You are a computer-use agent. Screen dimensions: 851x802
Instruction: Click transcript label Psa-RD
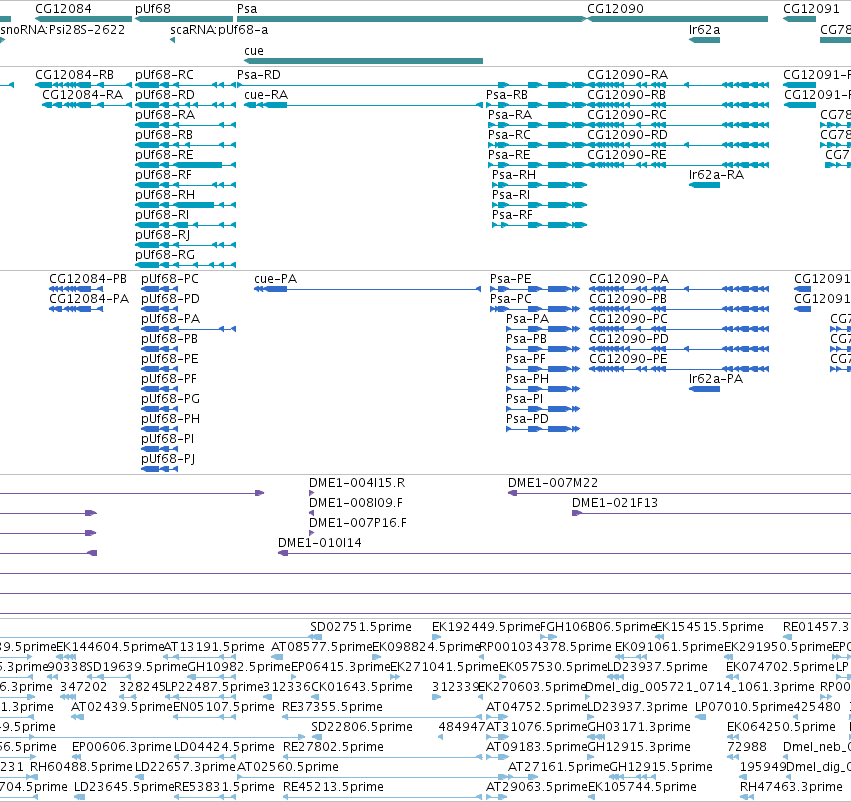pos(259,74)
